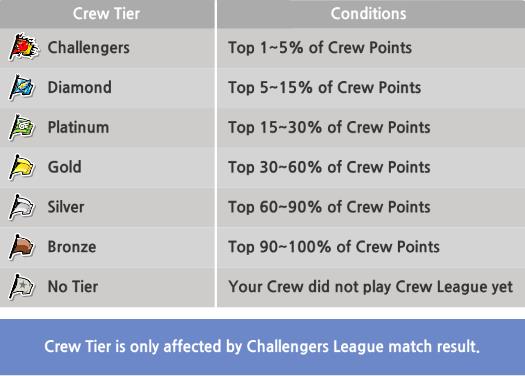This screenshot has height=376, width=525.
Task: Click the Platinum tier label
Action: pos(78,127)
